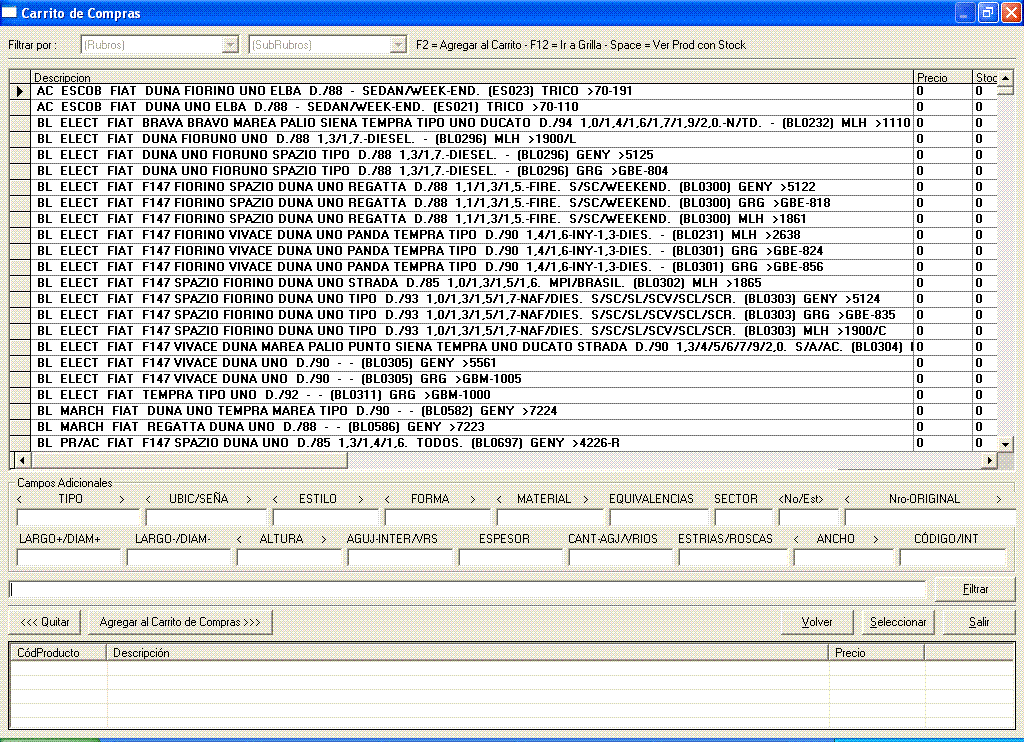Click the CÓDIGO/INT input field
The width and height of the screenshot is (1024, 742).
coord(953,558)
